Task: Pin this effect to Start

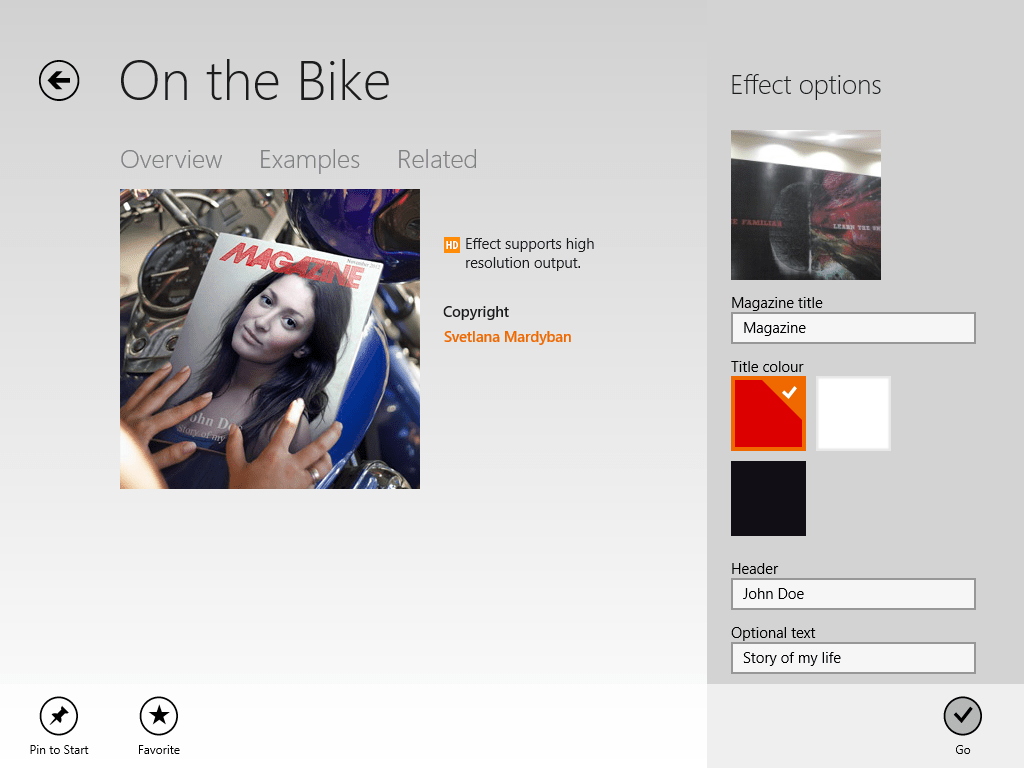Action: pyautogui.click(x=59, y=716)
